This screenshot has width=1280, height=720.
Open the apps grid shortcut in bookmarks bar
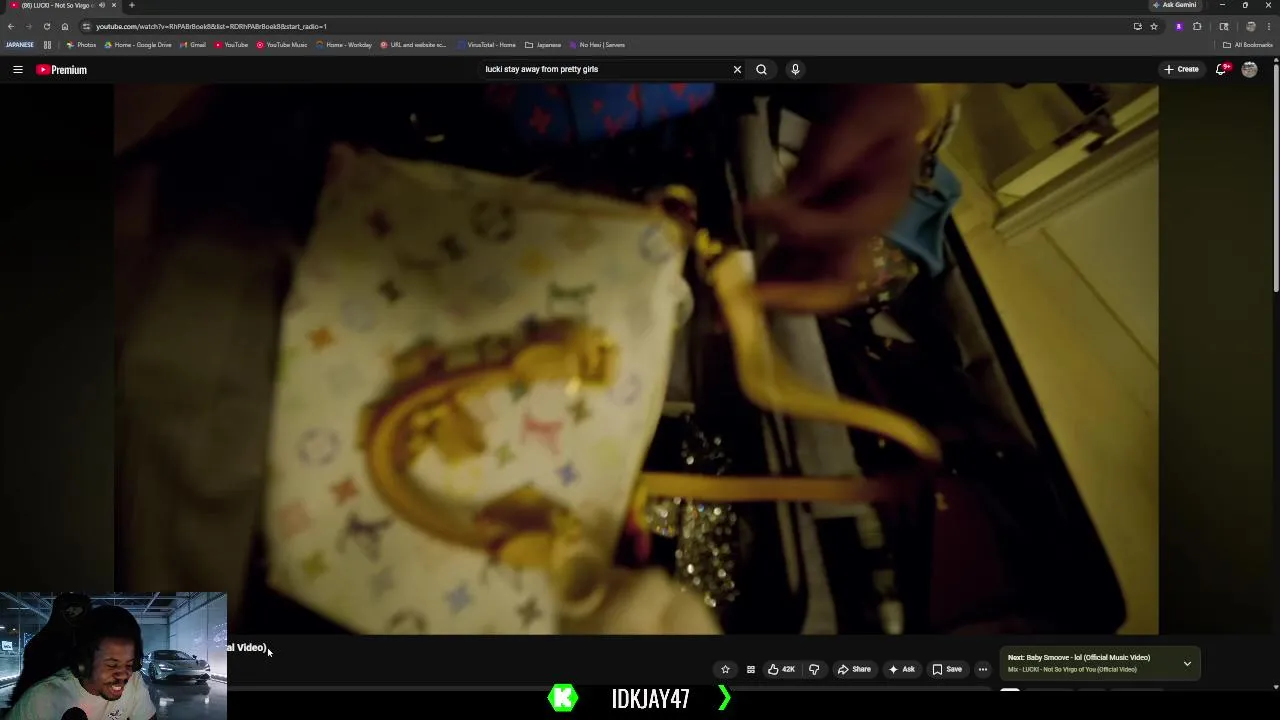tap(47, 45)
